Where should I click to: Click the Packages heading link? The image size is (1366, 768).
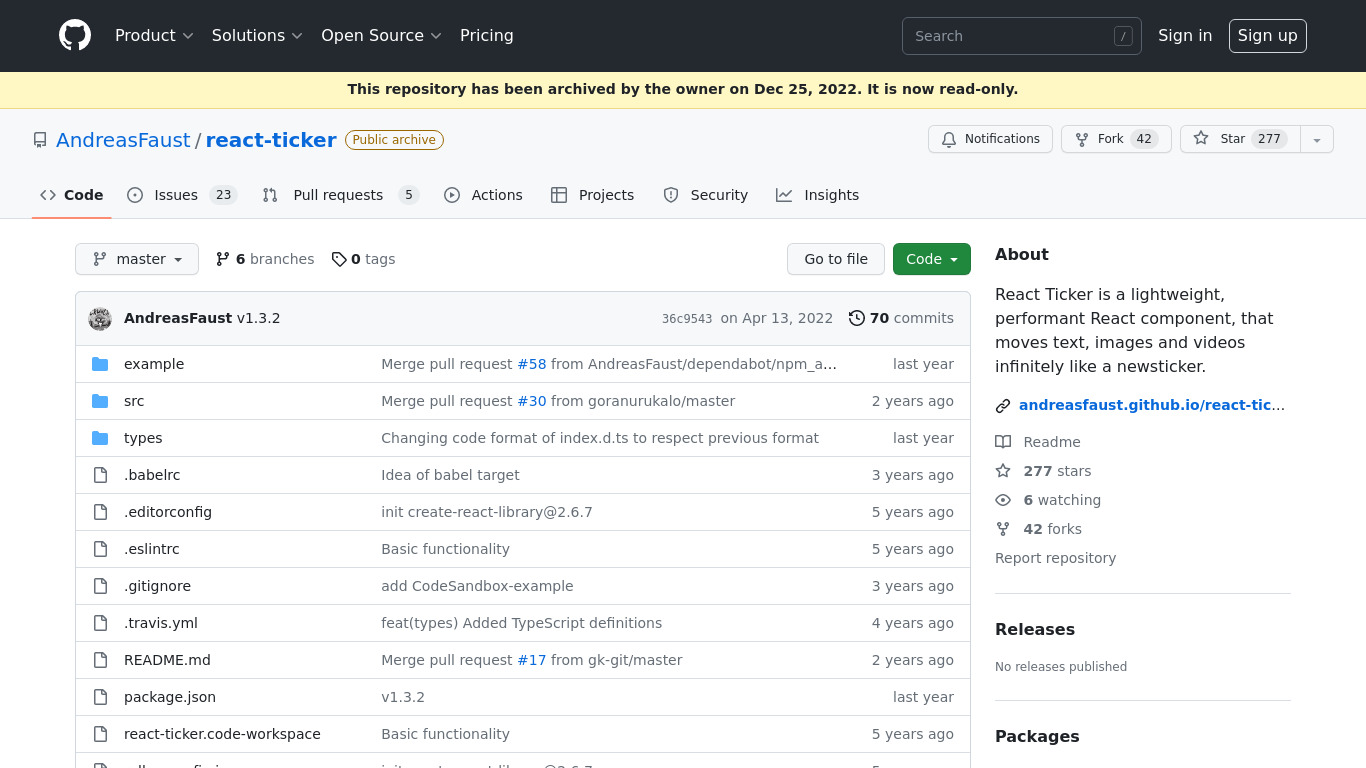(1037, 736)
